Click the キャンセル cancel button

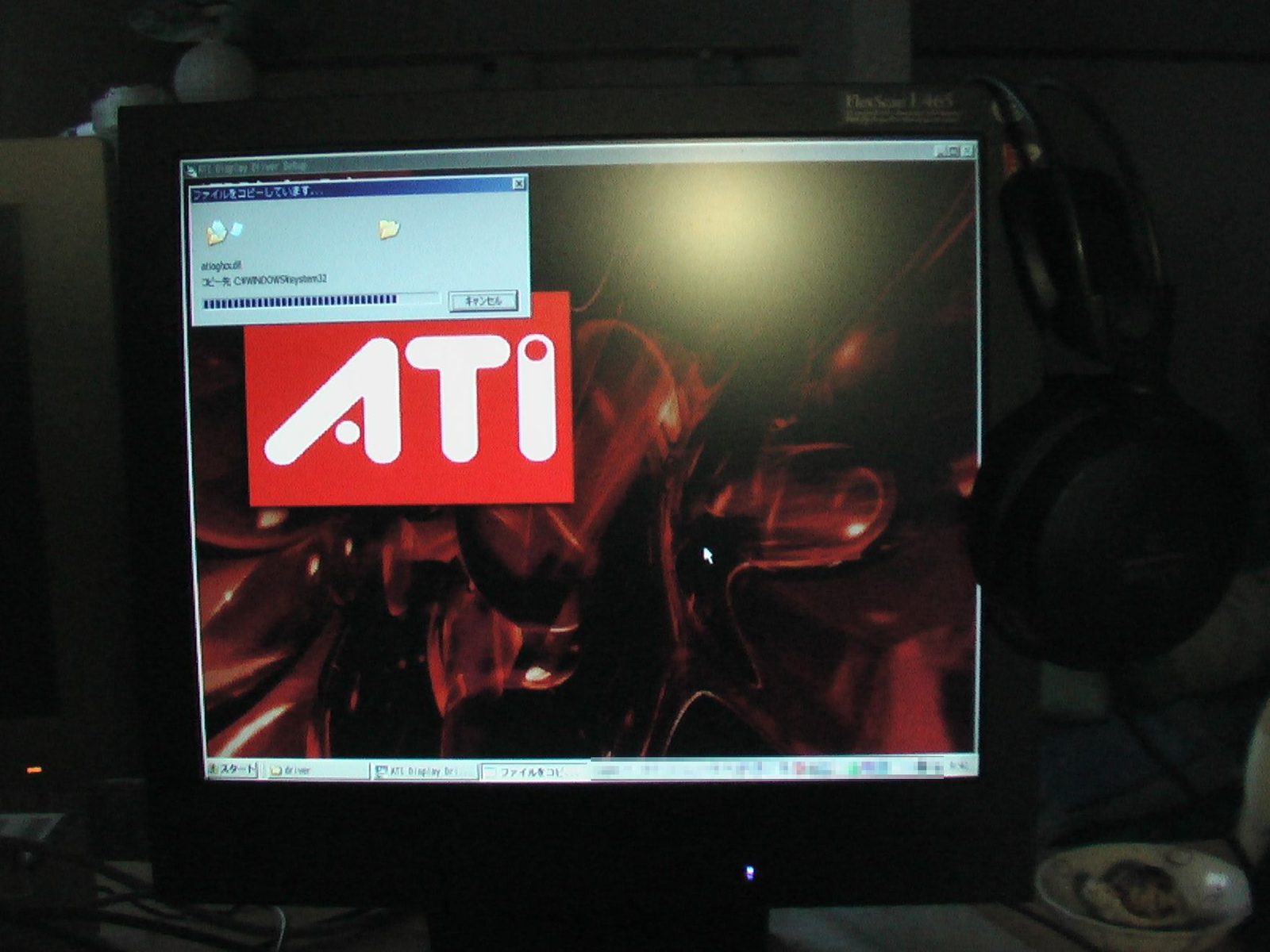click(x=483, y=301)
